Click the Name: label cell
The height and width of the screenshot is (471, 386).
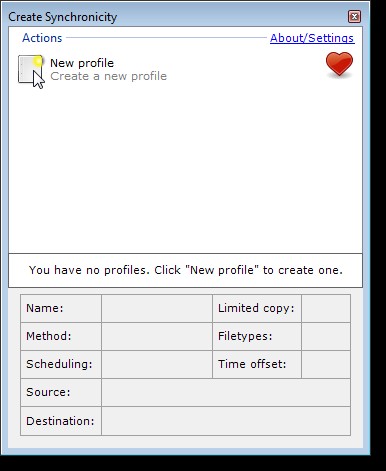point(61,308)
